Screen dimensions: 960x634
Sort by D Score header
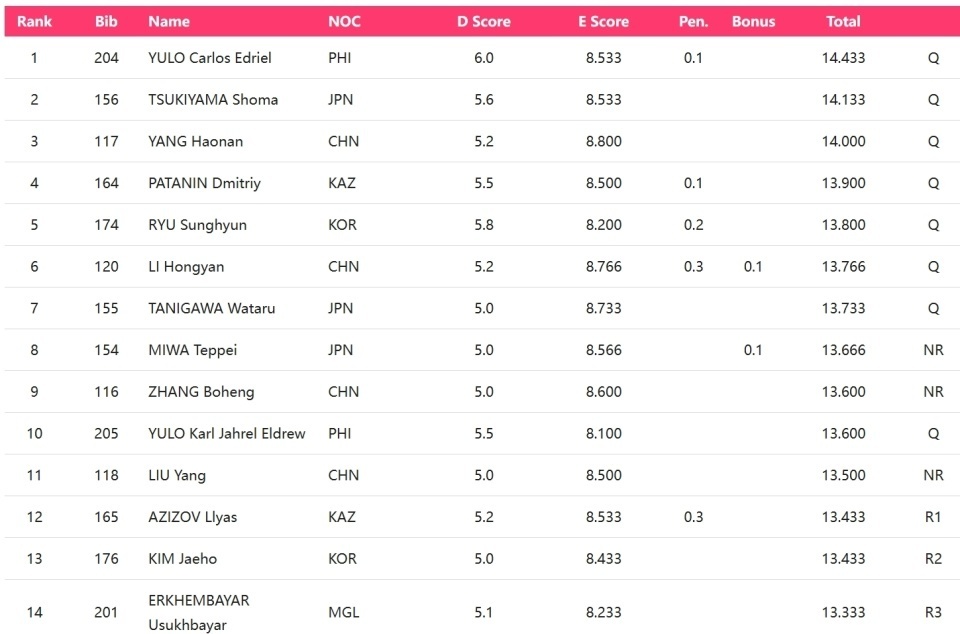coord(484,21)
